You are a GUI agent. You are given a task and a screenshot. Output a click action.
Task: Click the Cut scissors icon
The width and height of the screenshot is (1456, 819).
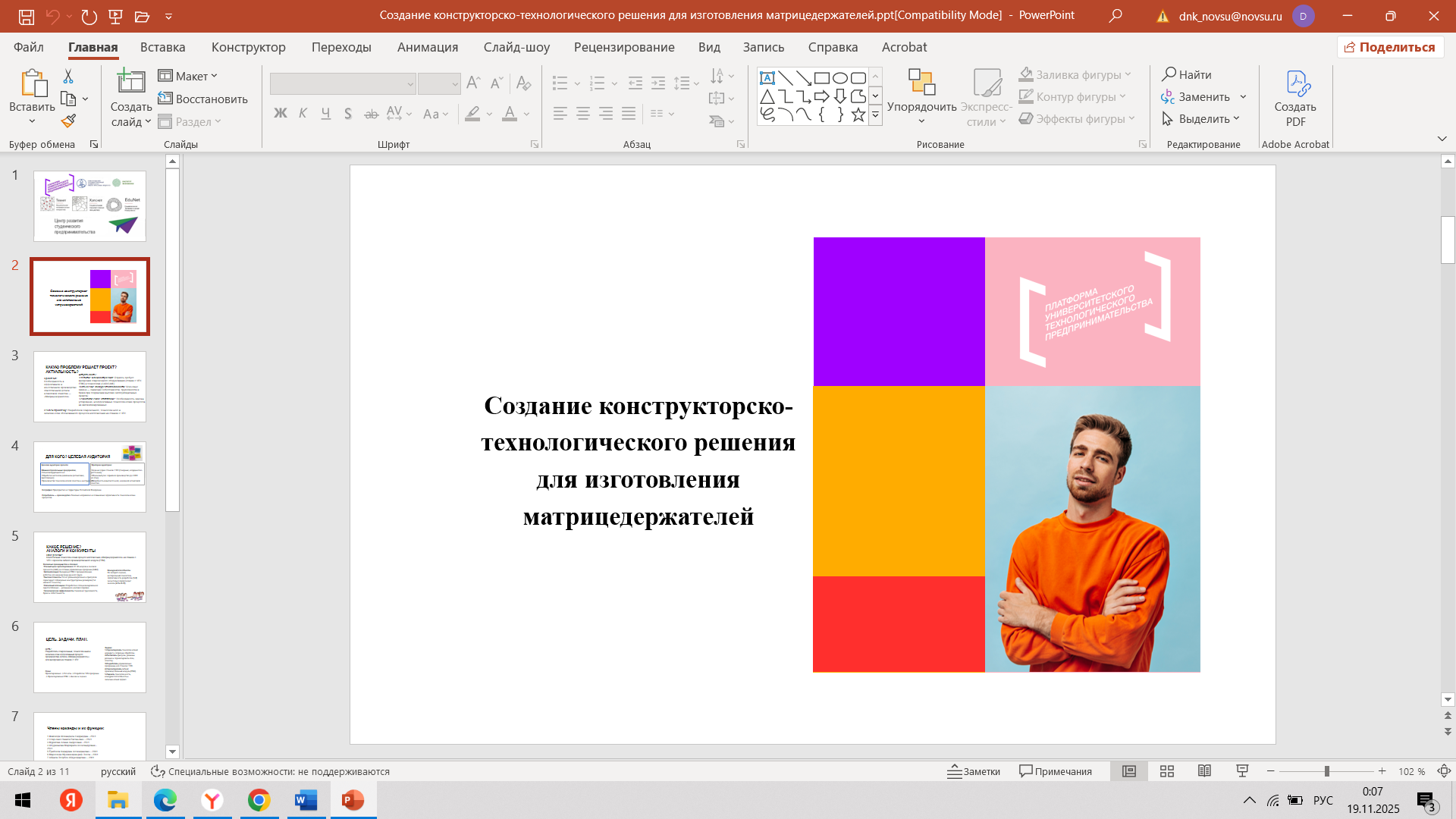pyautogui.click(x=68, y=76)
